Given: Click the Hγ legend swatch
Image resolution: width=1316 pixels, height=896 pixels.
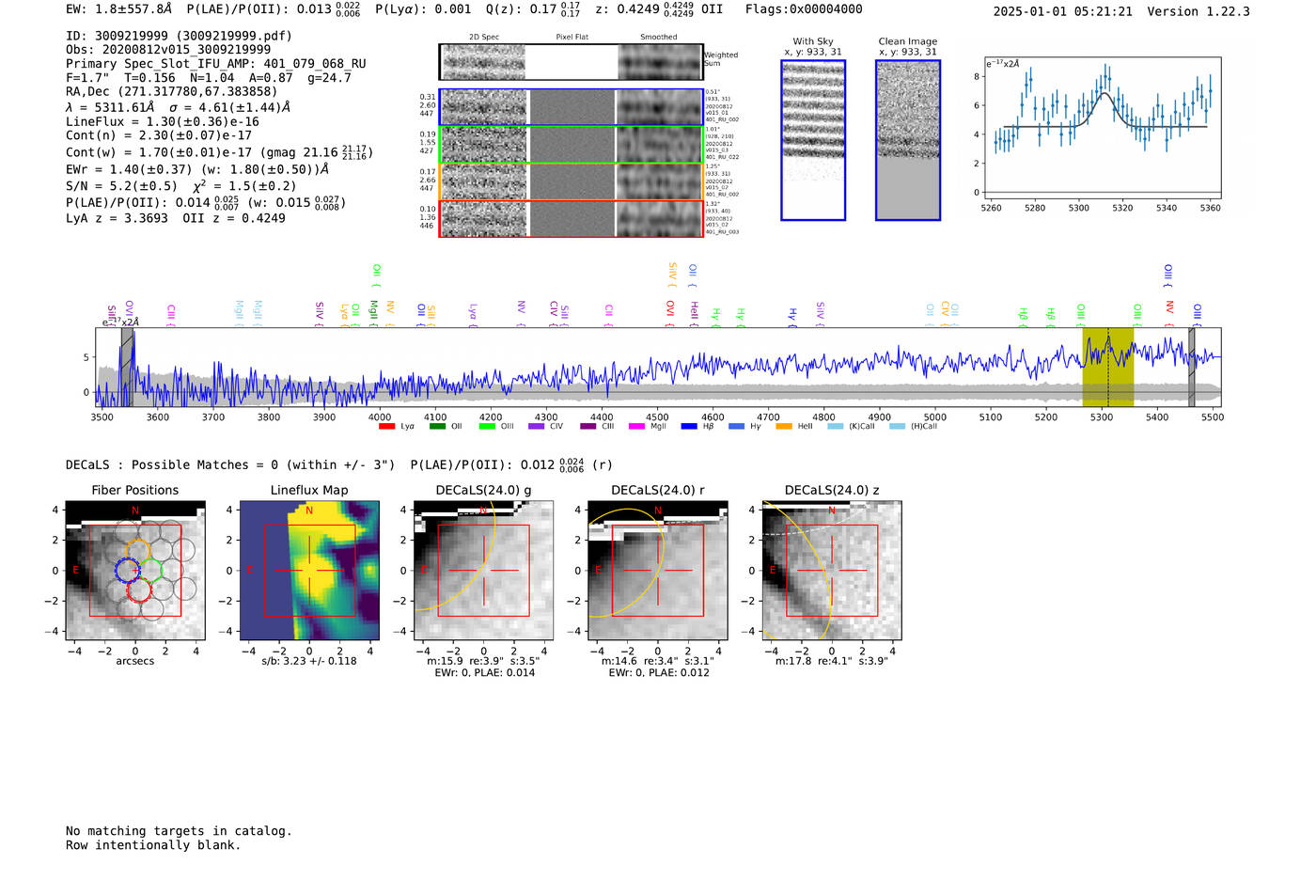Looking at the screenshot, I should coord(736,427).
